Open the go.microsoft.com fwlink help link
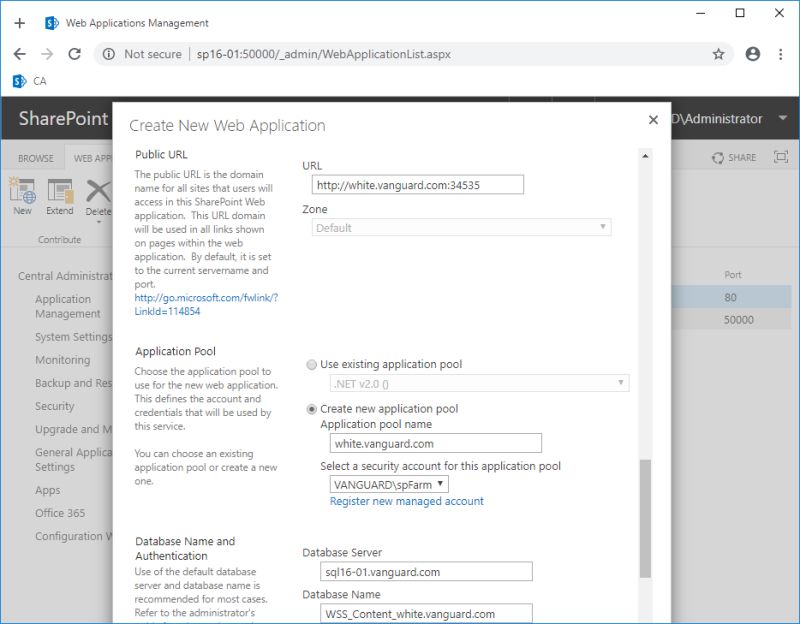 click(x=206, y=305)
